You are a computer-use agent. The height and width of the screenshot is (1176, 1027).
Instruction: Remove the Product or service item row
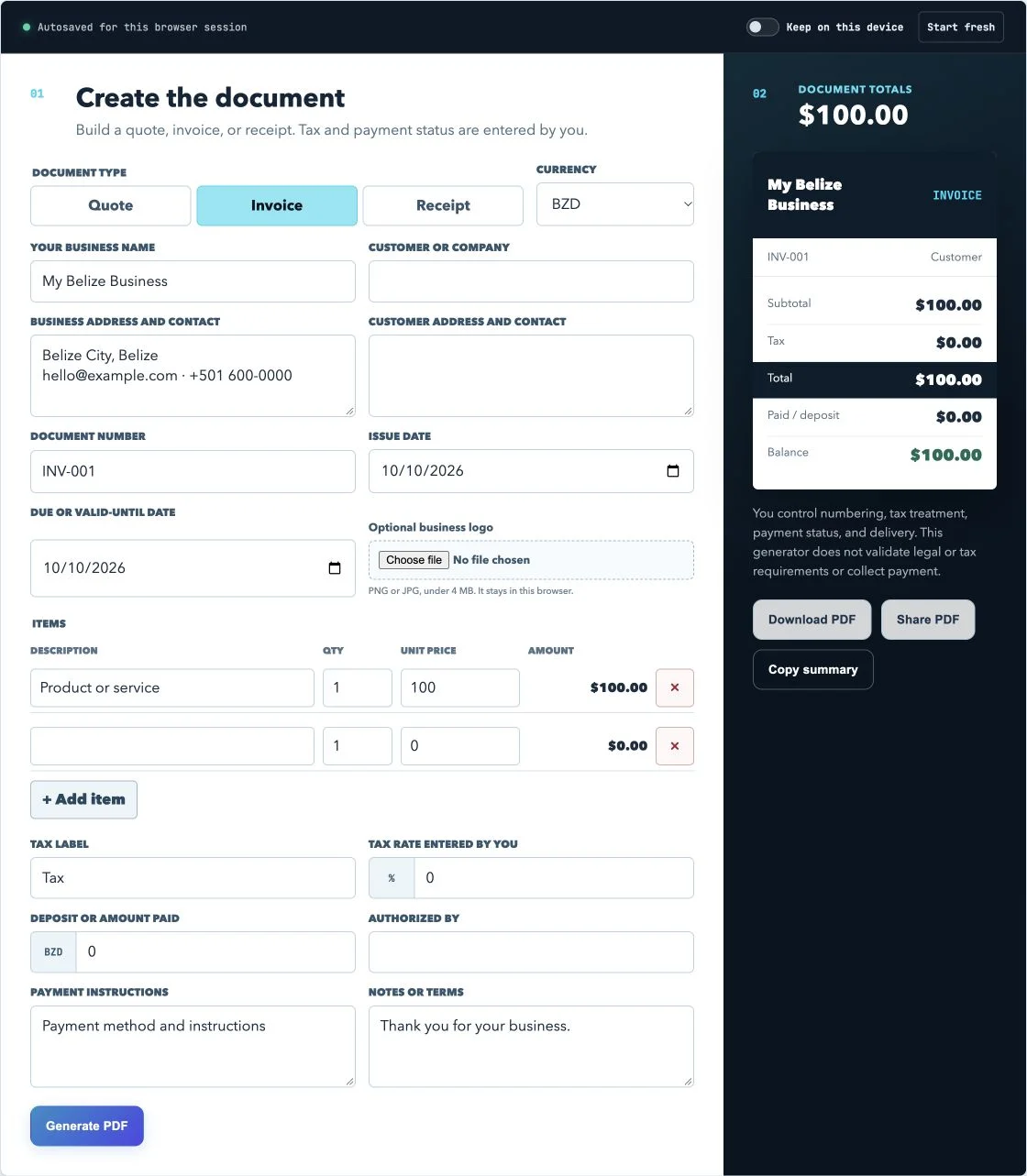pos(675,687)
